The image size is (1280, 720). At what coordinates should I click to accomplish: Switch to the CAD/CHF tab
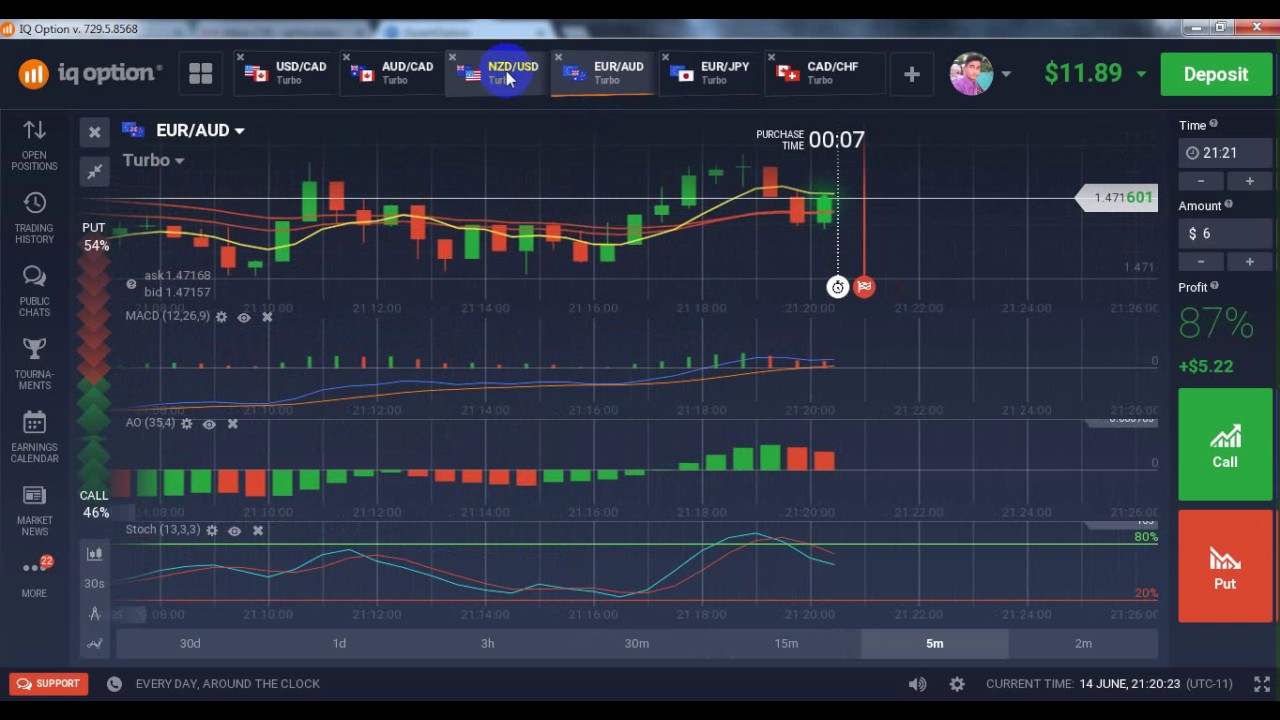(819, 73)
